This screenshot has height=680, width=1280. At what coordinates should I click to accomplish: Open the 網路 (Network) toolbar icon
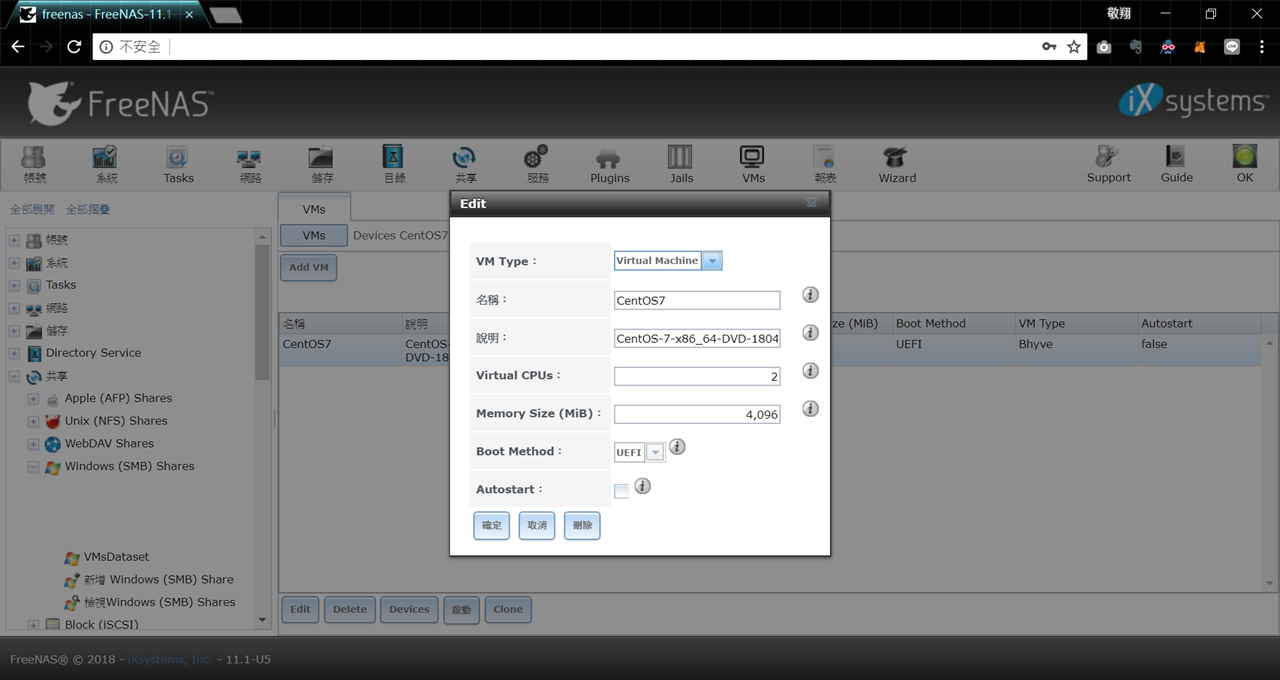(250, 164)
